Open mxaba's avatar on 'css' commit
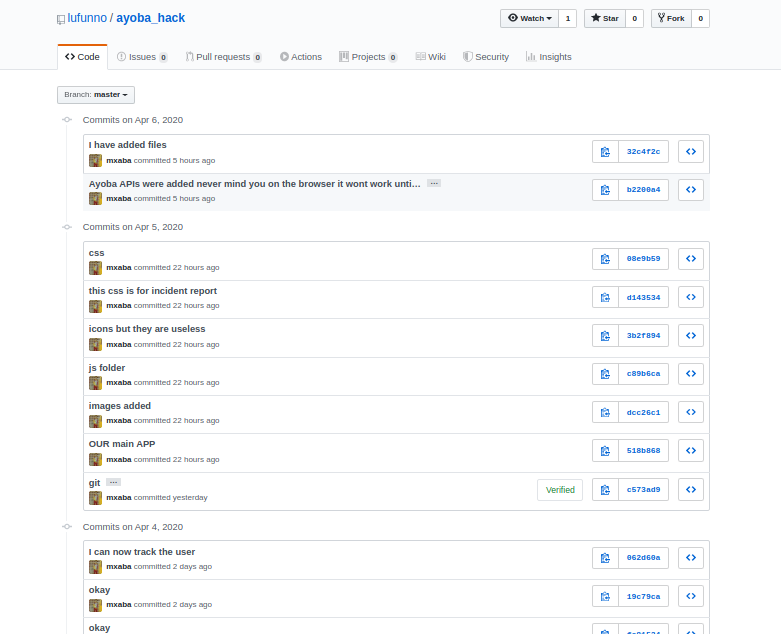 click(x=96, y=268)
